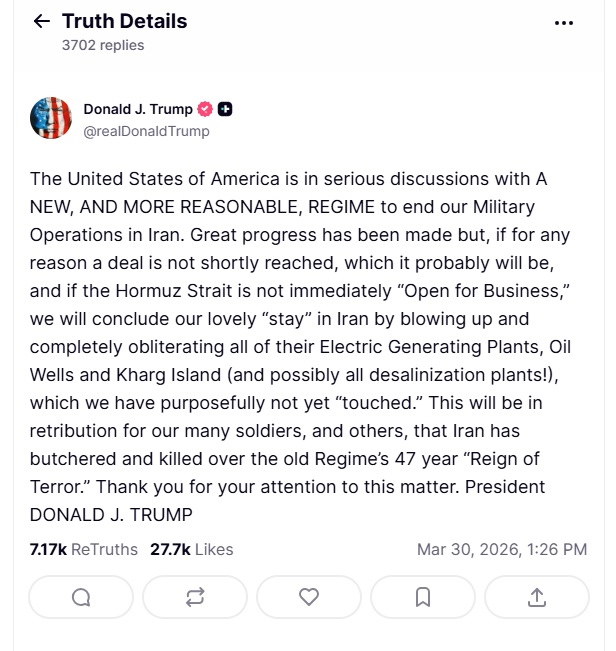Share the post via the upload arrow icon
Viewport: 616px width, 651px height.
[x=537, y=597]
